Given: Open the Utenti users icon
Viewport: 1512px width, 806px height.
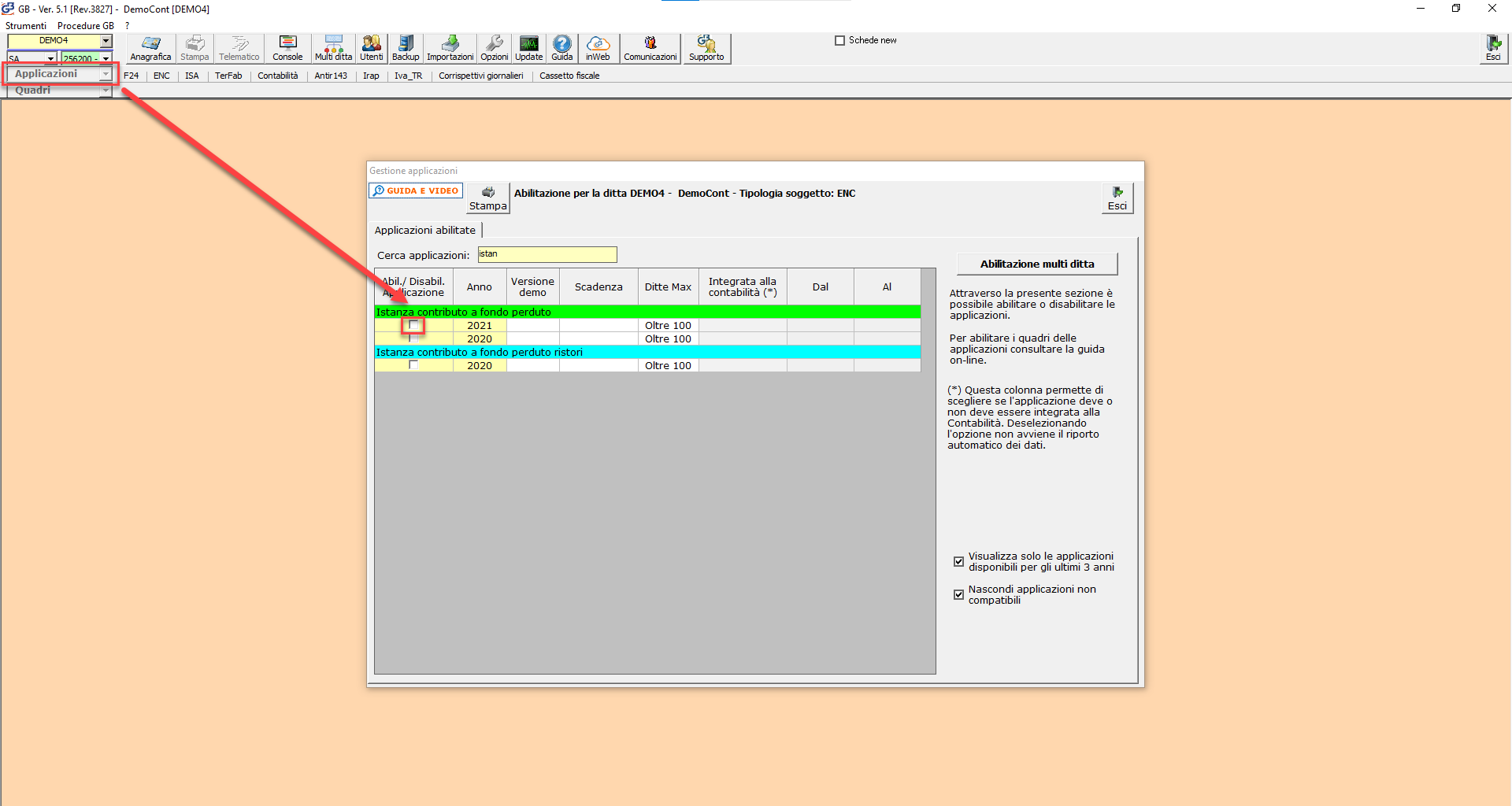Looking at the screenshot, I should [372, 48].
